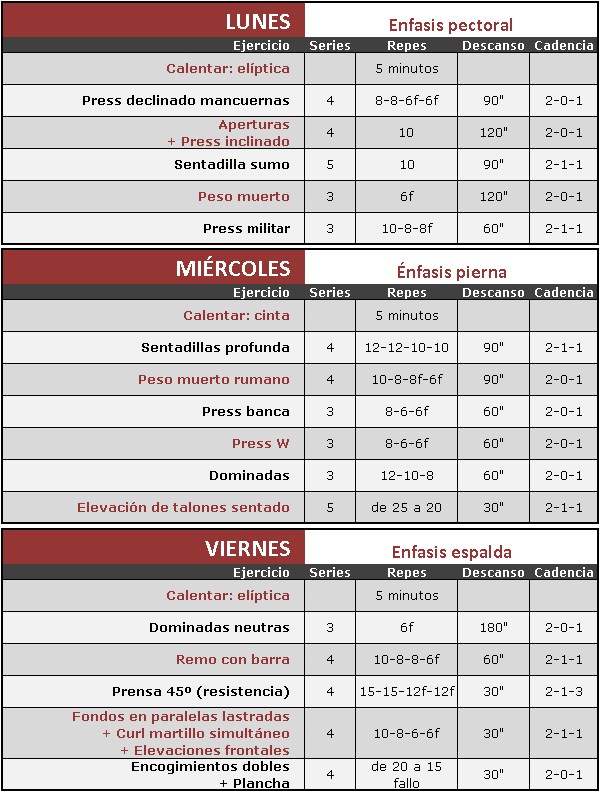Click the LUNES day header

coord(258,22)
